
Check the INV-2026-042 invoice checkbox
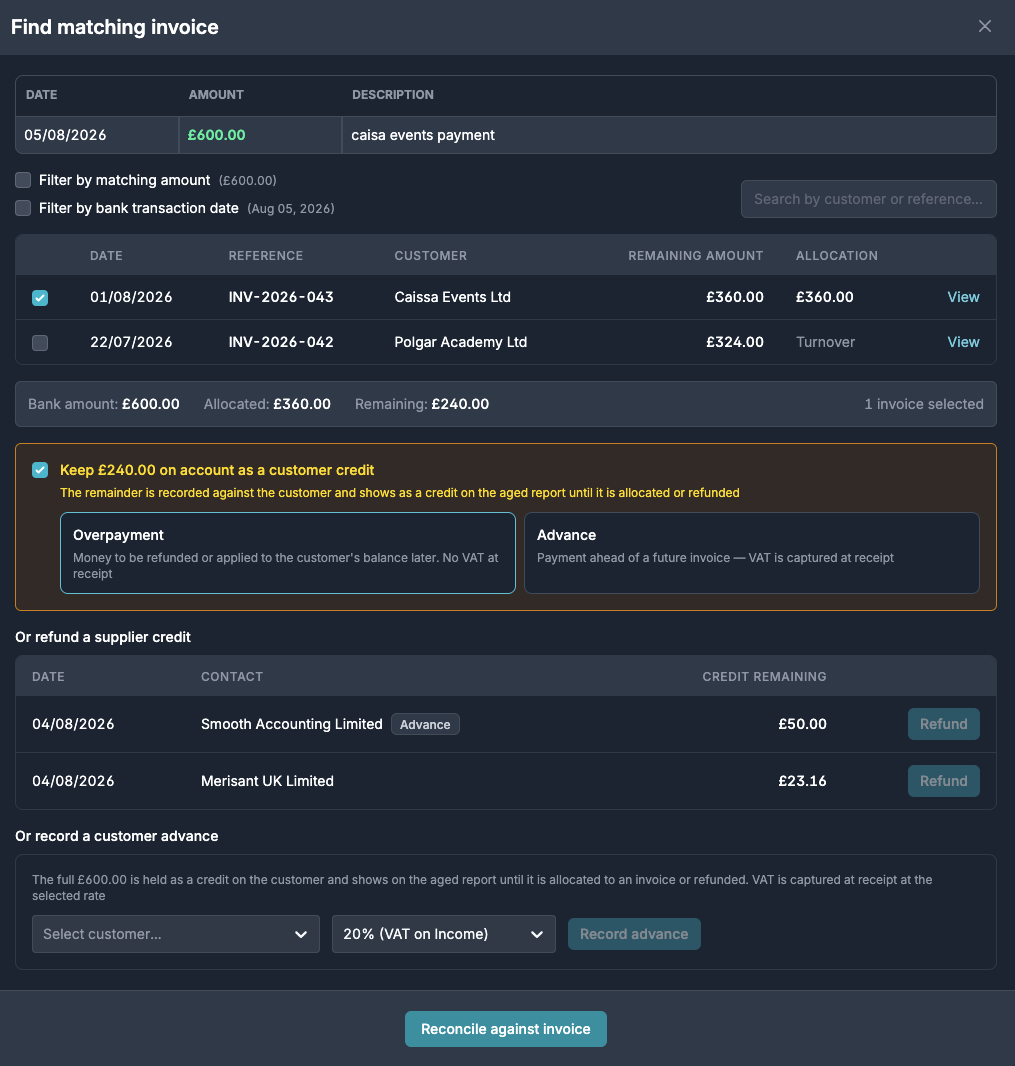tap(40, 343)
